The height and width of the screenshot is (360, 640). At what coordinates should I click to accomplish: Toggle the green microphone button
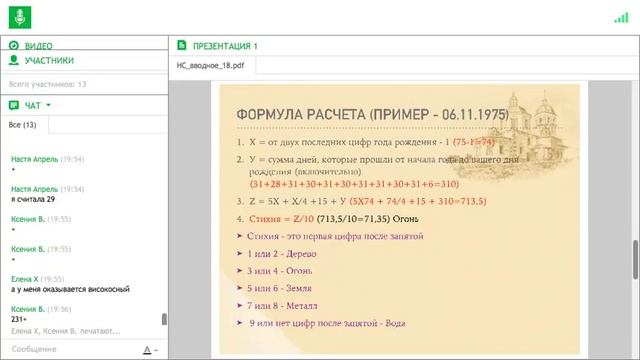(x=20, y=18)
